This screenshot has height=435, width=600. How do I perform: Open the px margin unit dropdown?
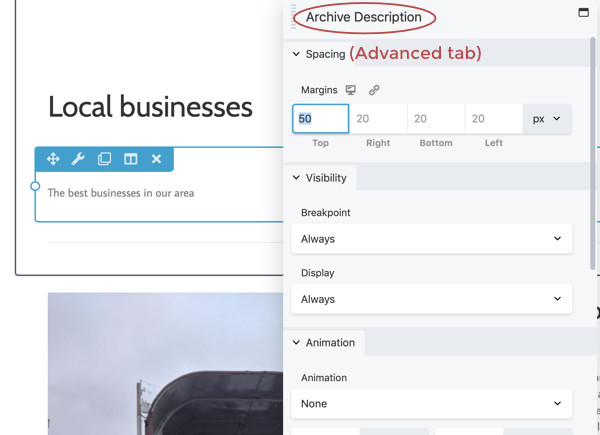point(547,119)
